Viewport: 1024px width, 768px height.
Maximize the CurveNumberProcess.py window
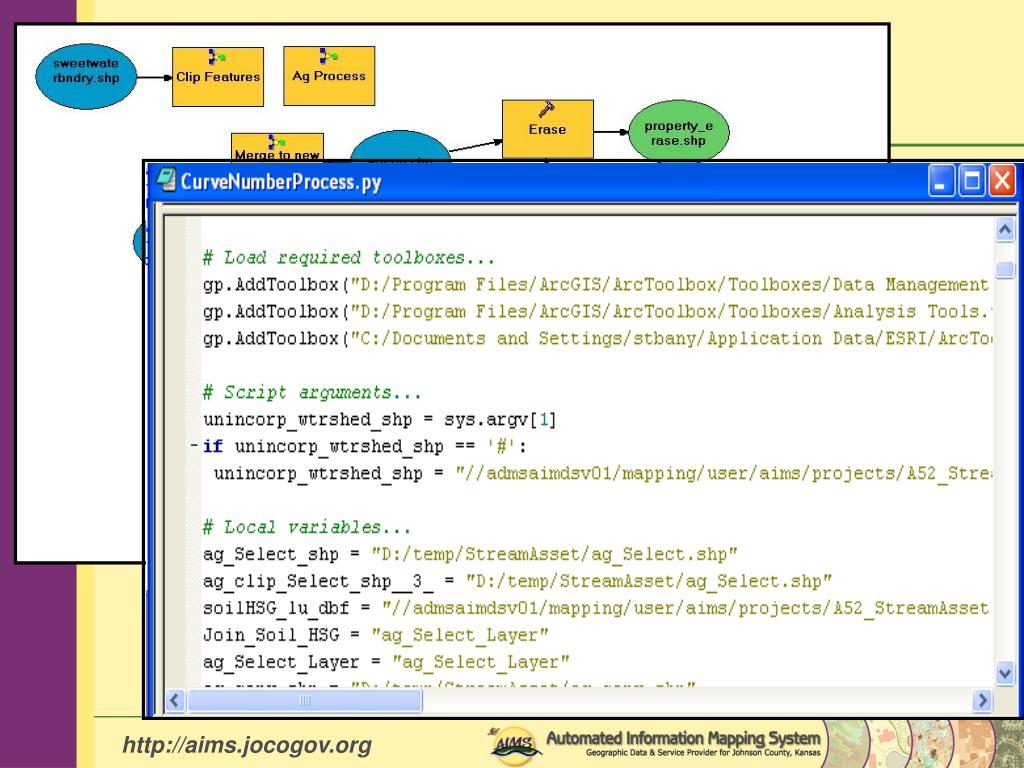[972, 183]
